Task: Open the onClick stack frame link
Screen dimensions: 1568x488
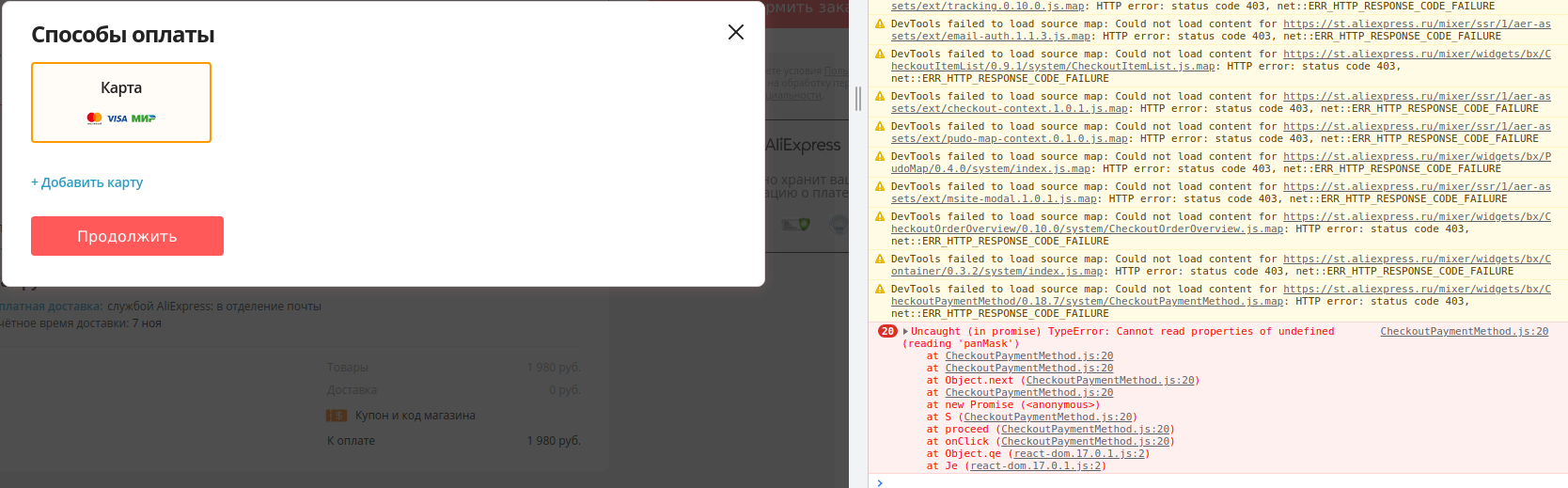Action: (1086, 442)
